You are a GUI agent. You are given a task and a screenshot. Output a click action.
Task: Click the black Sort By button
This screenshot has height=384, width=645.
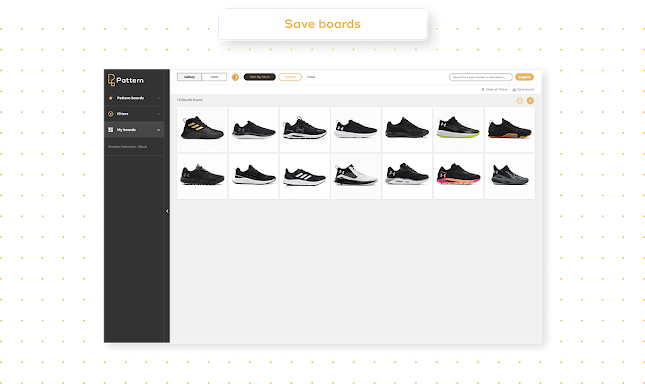(x=260, y=77)
